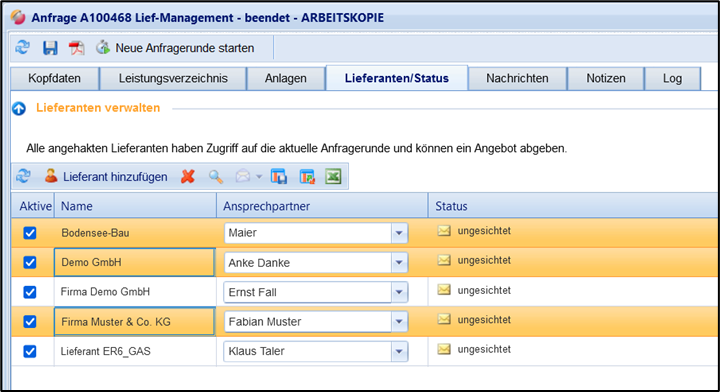Open the send mail dropdown arrow
720x392 pixels.
(259, 177)
